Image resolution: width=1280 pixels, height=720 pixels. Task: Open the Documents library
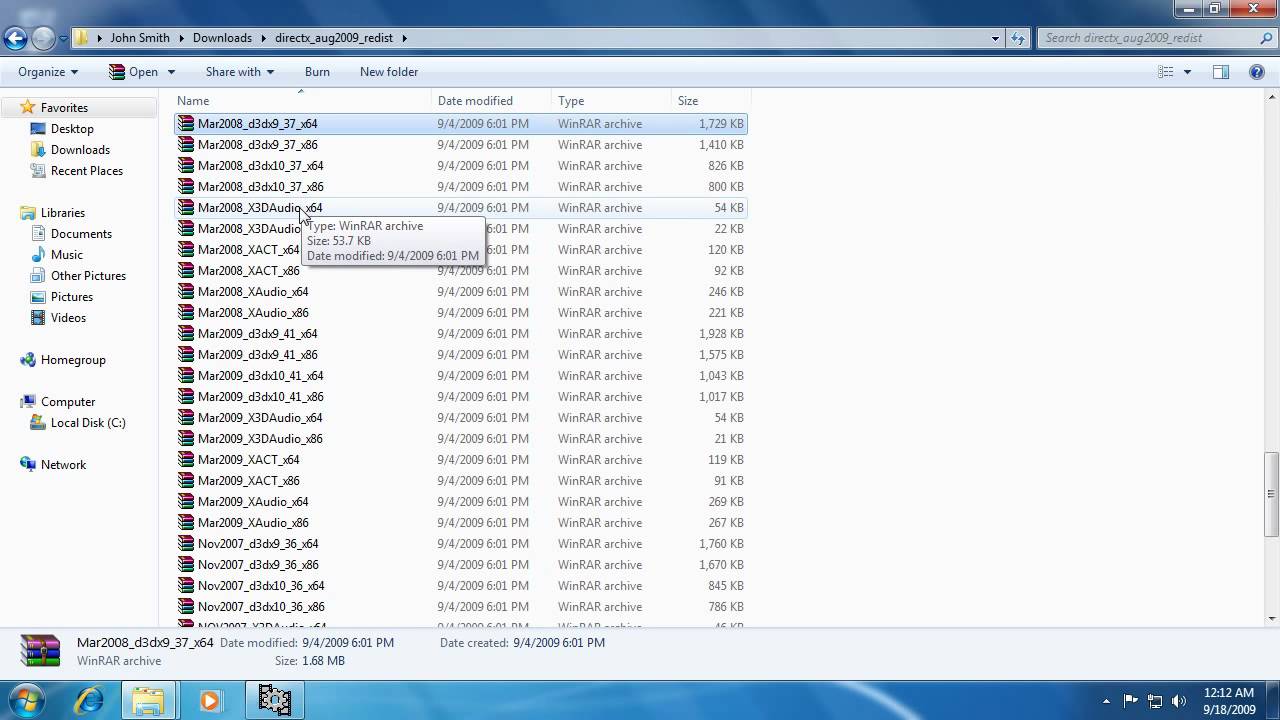81,234
